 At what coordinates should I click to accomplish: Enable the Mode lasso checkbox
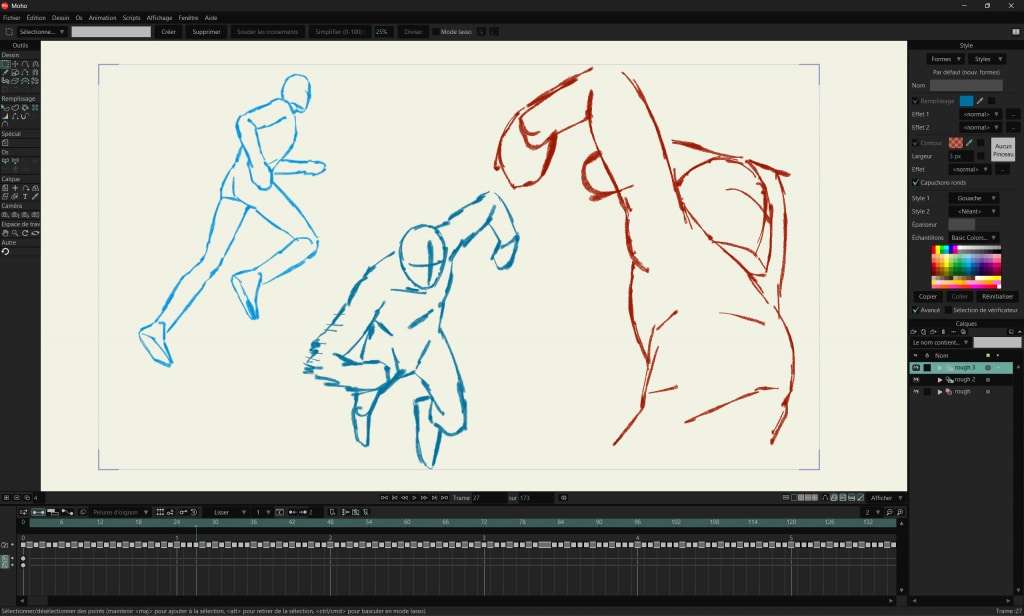click(x=436, y=32)
